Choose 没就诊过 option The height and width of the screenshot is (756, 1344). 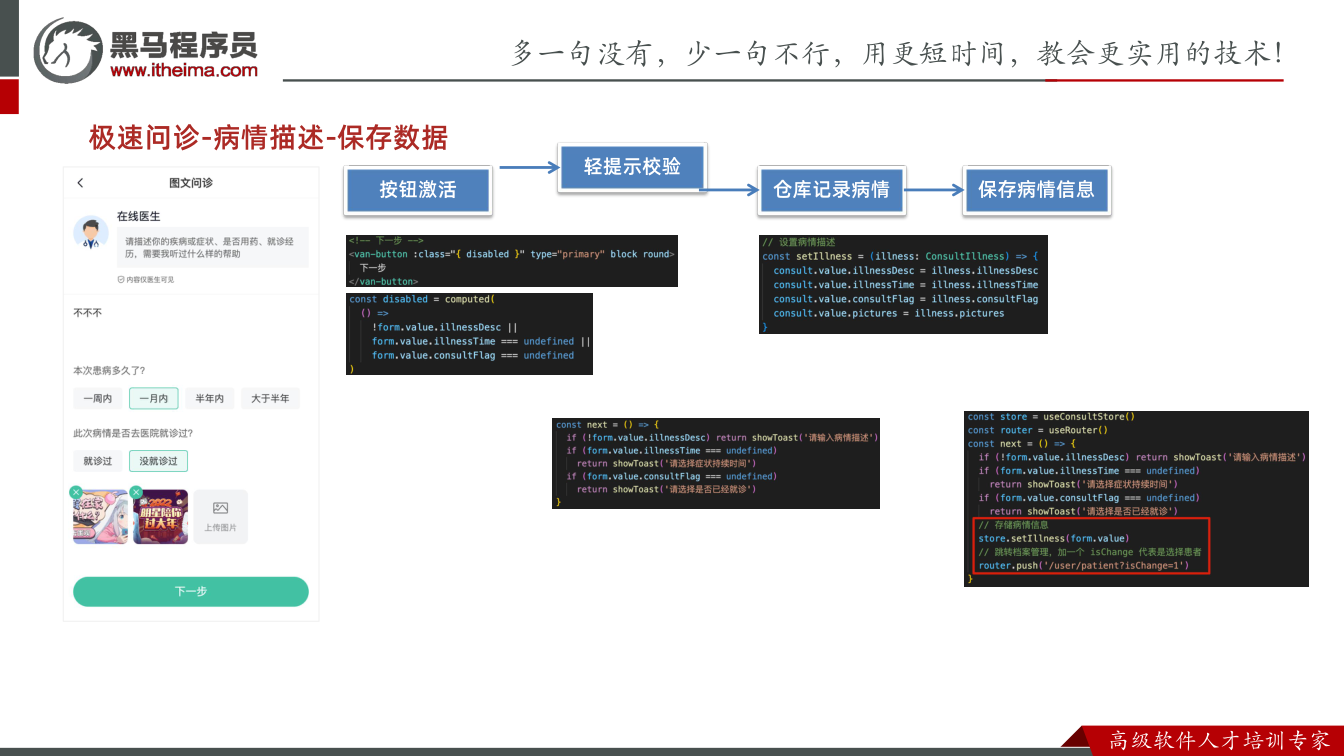click(x=159, y=461)
